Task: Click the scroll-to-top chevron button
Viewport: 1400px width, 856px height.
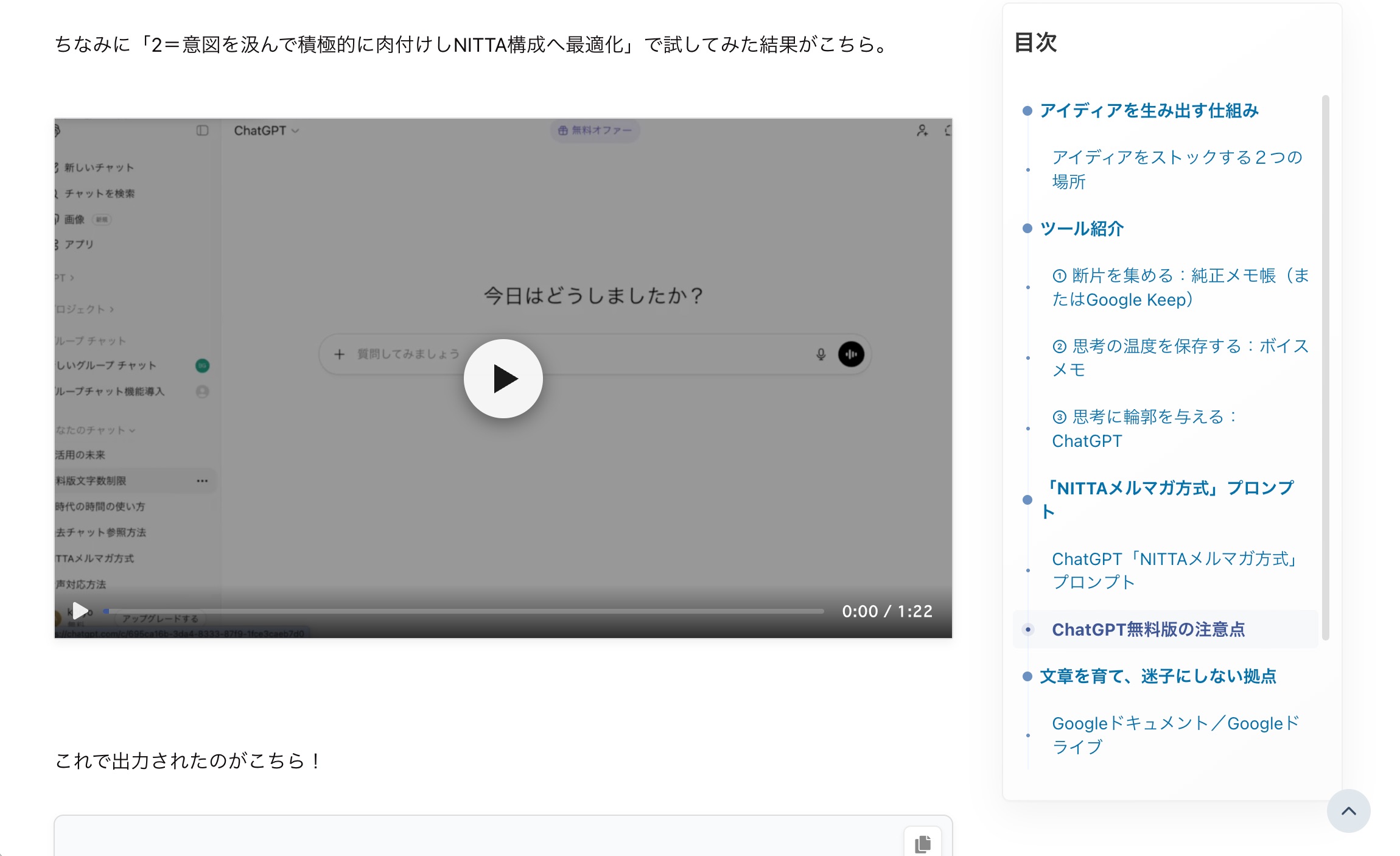Action: tap(1348, 810)
